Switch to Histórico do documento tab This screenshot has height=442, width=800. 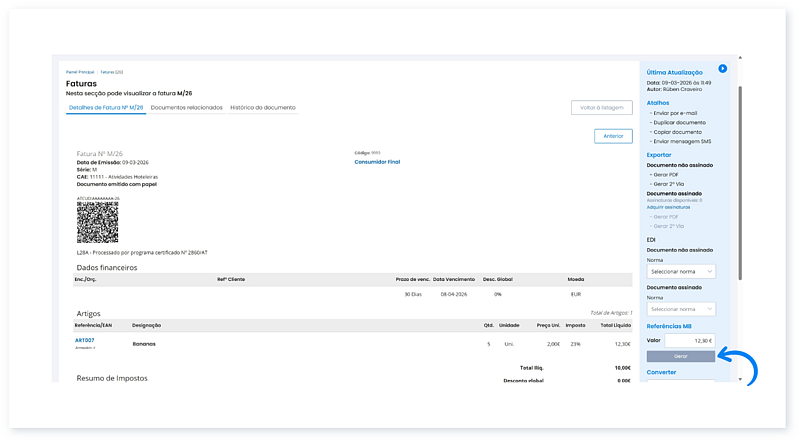[263, 107]
